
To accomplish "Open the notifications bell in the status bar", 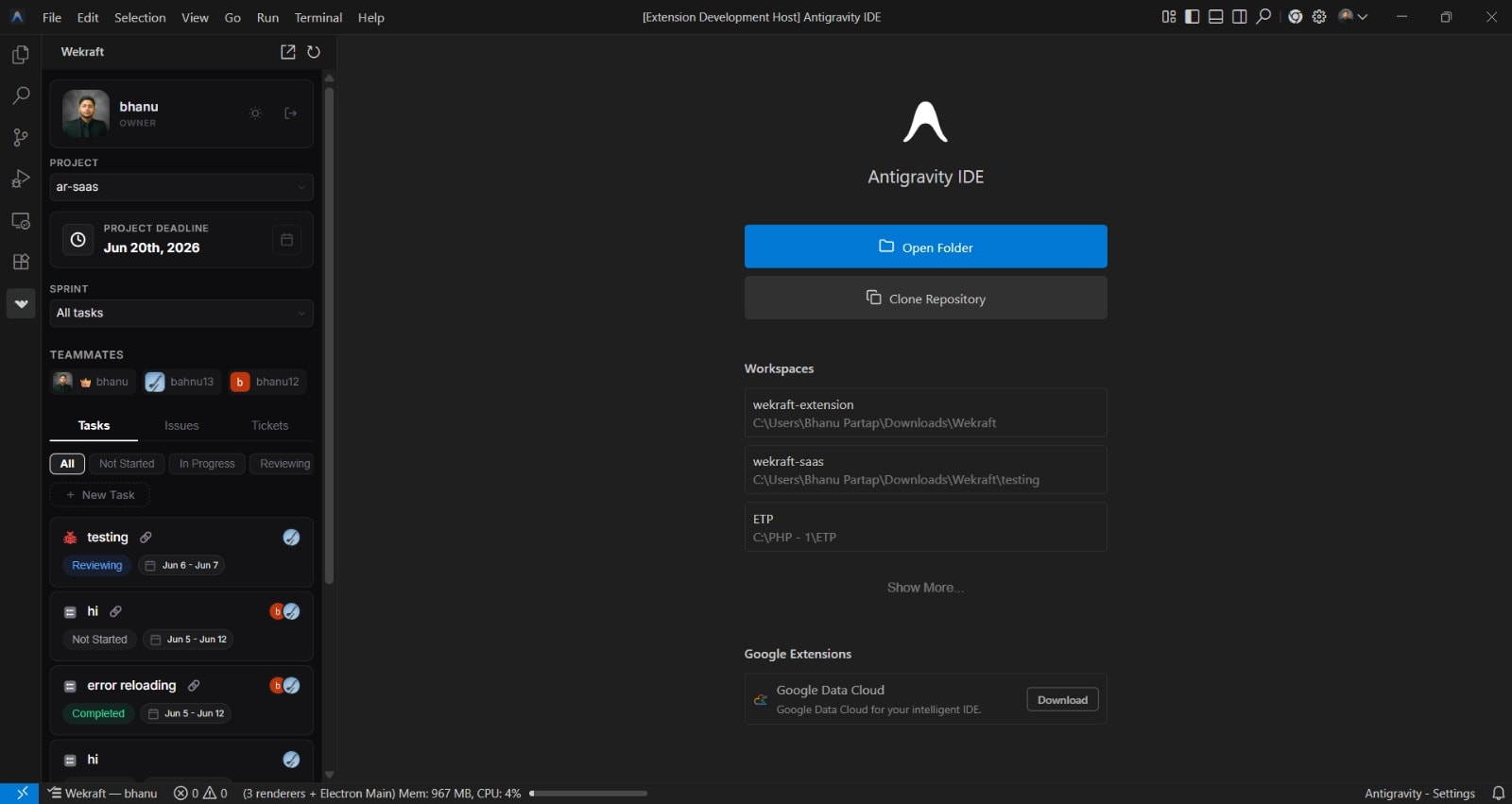I will [1498, 794].
